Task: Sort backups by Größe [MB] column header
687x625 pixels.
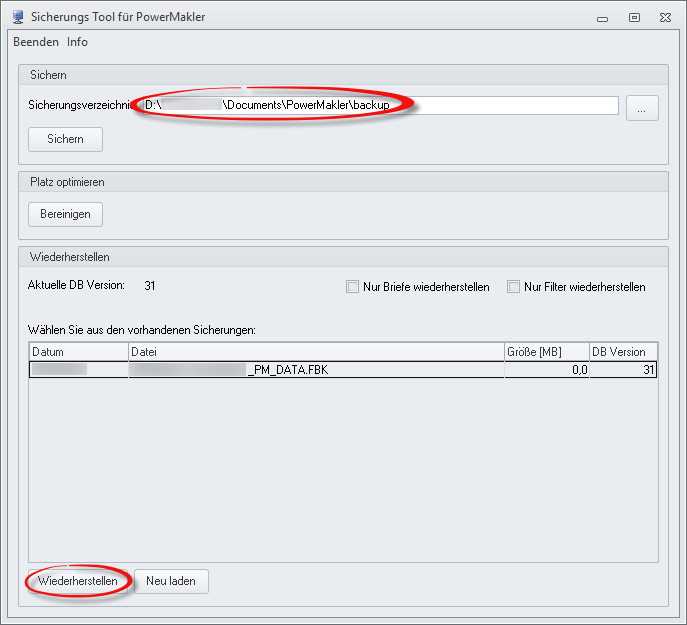Action: tap(547, 352)
